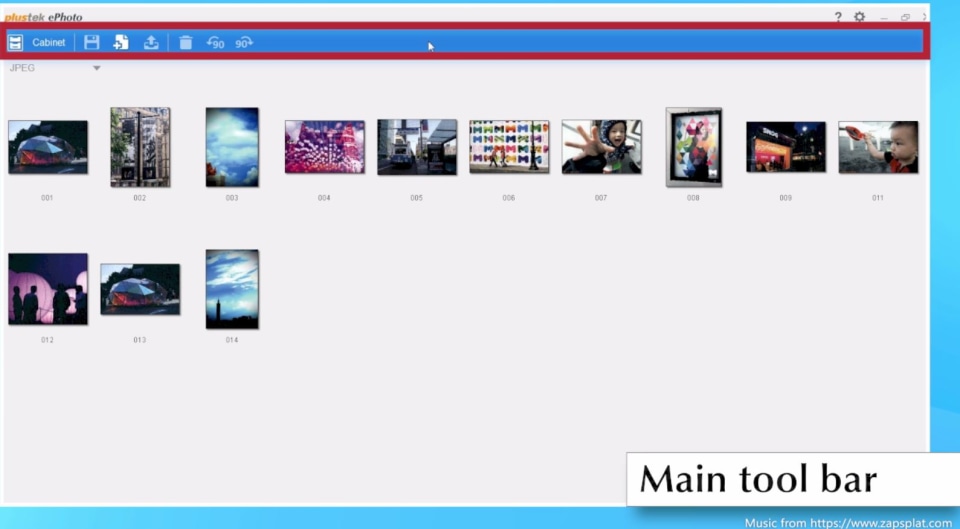The image size is (960, 529).
Task: Restore down the ePhoto window
Action: coord(905,17)
